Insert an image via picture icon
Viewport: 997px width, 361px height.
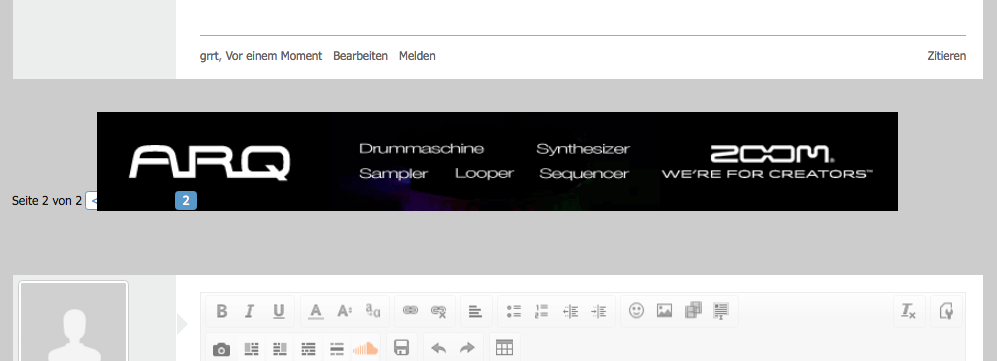click(x=664, y=311)
